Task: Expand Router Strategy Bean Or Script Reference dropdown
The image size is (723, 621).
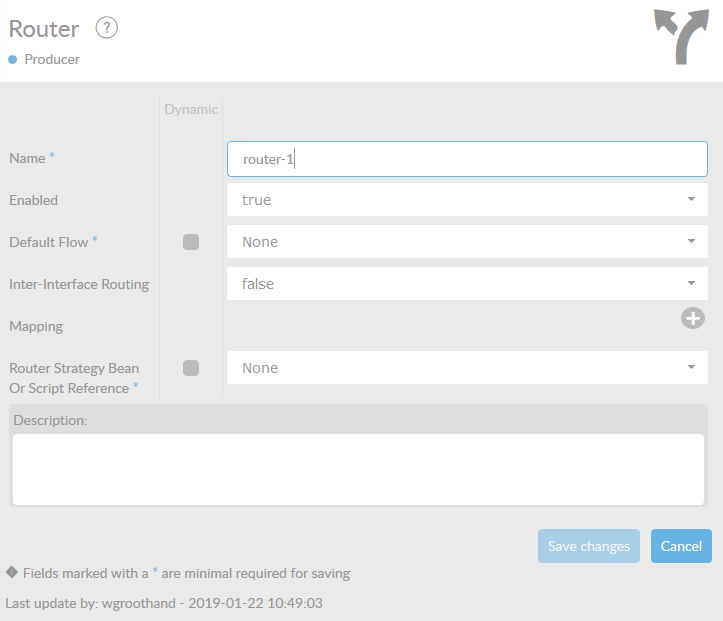Action: [467, 368]
